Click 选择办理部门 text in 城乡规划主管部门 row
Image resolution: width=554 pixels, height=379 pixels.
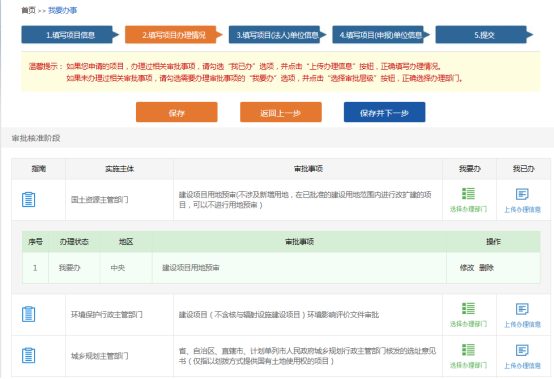(468, 365)
